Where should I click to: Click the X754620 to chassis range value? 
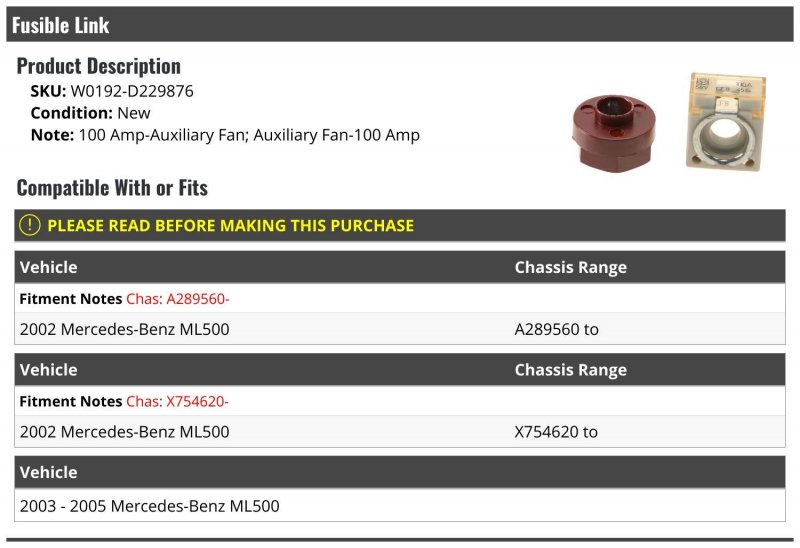coord(556,432)
